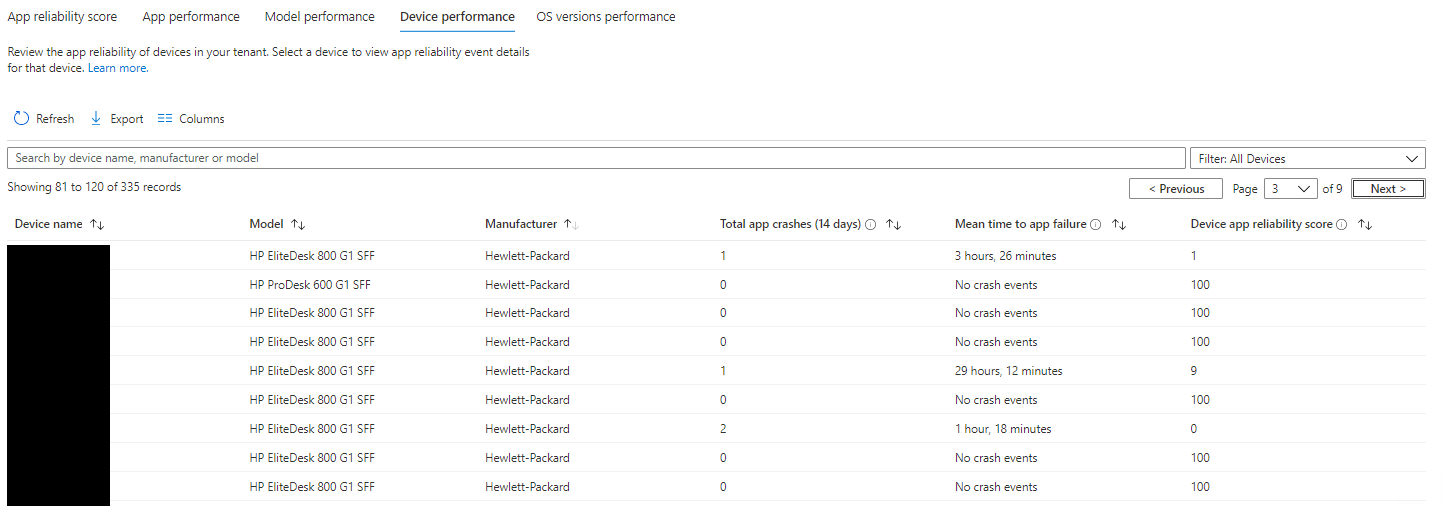Go to the Previous page
The height and width of the screenshot is (506, 1442).
coord(1176,189)
